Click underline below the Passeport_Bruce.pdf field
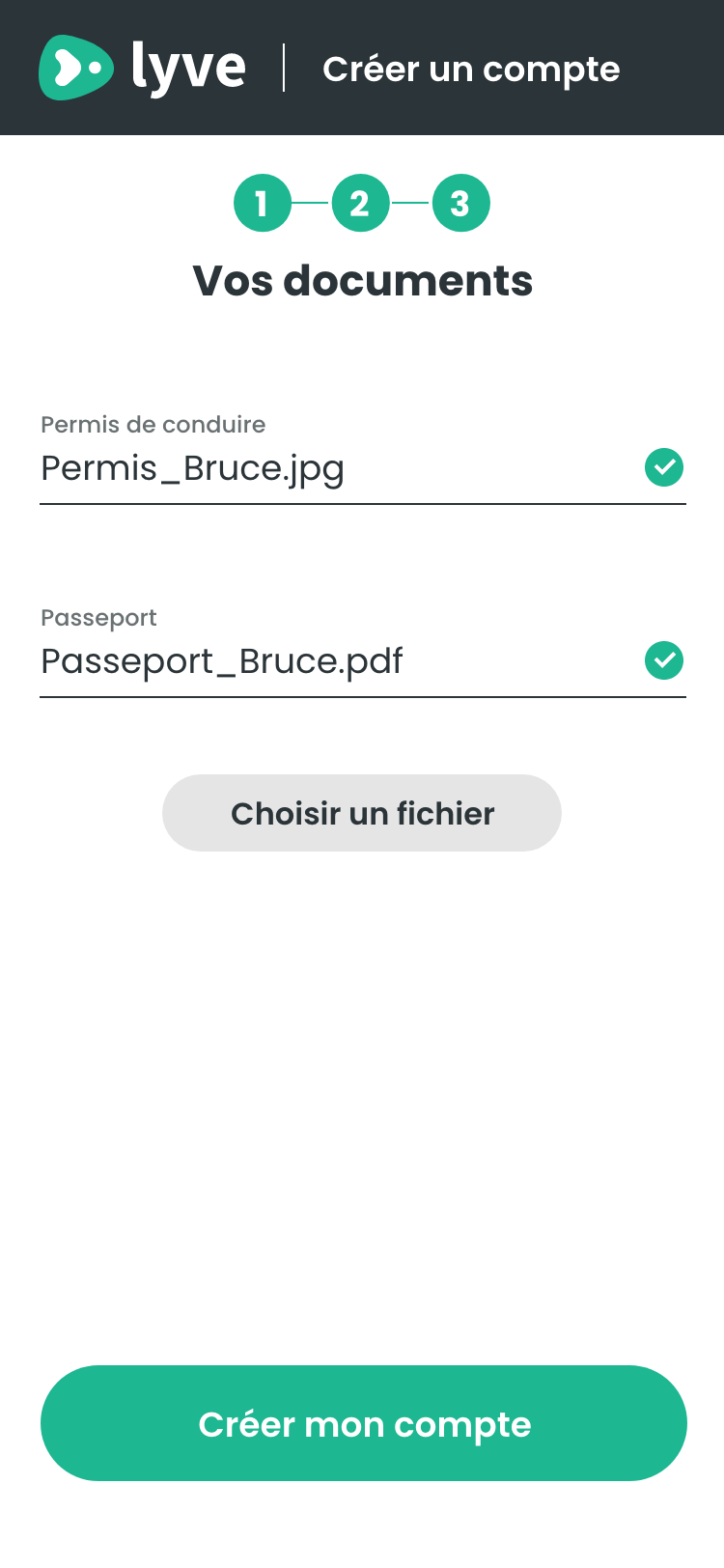724x1568 pixels. click(362, 697)
